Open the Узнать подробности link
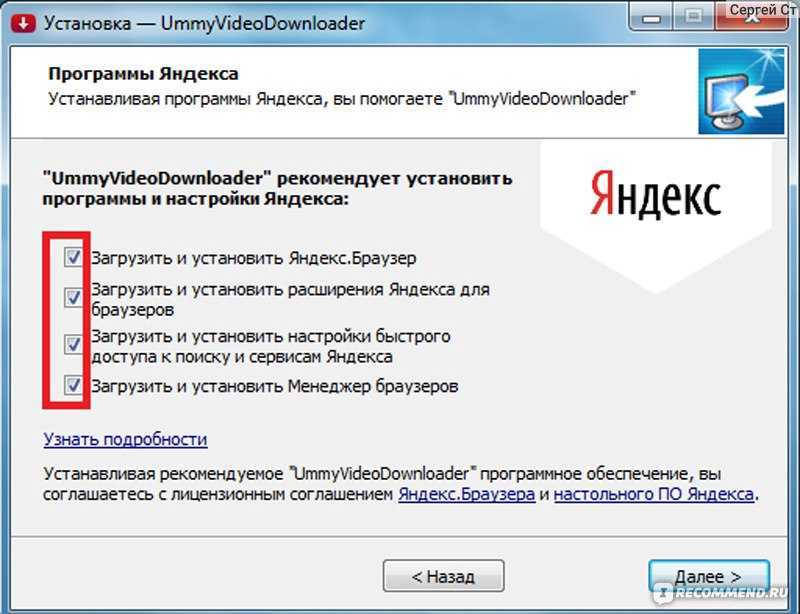800x614 pixels. point(125,439)
